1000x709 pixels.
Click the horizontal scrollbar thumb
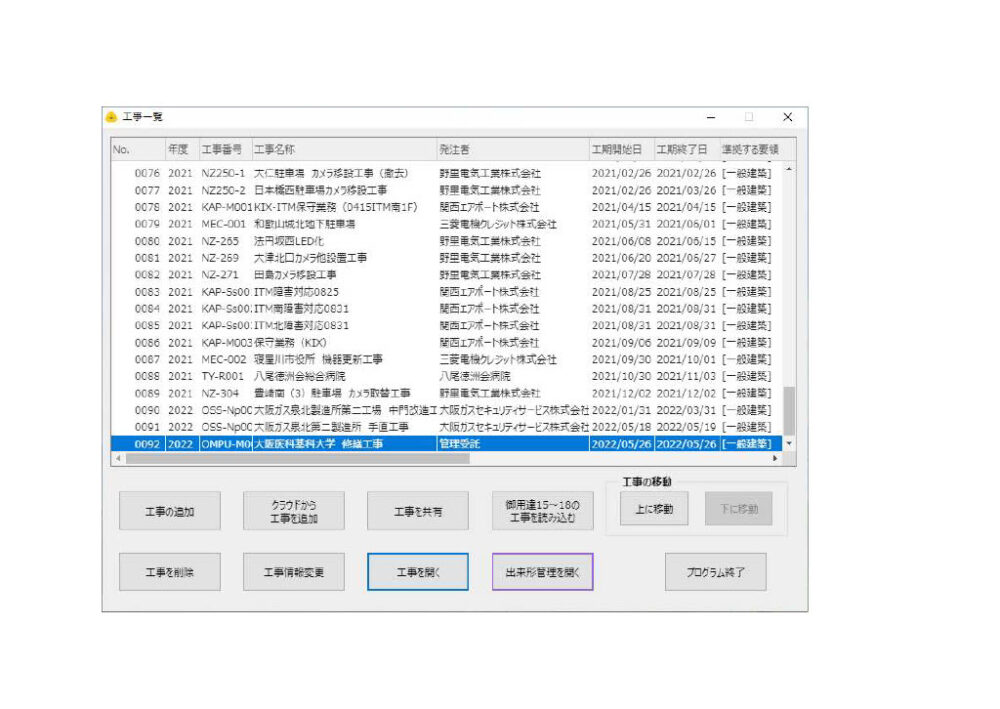(x=298, y=458)
